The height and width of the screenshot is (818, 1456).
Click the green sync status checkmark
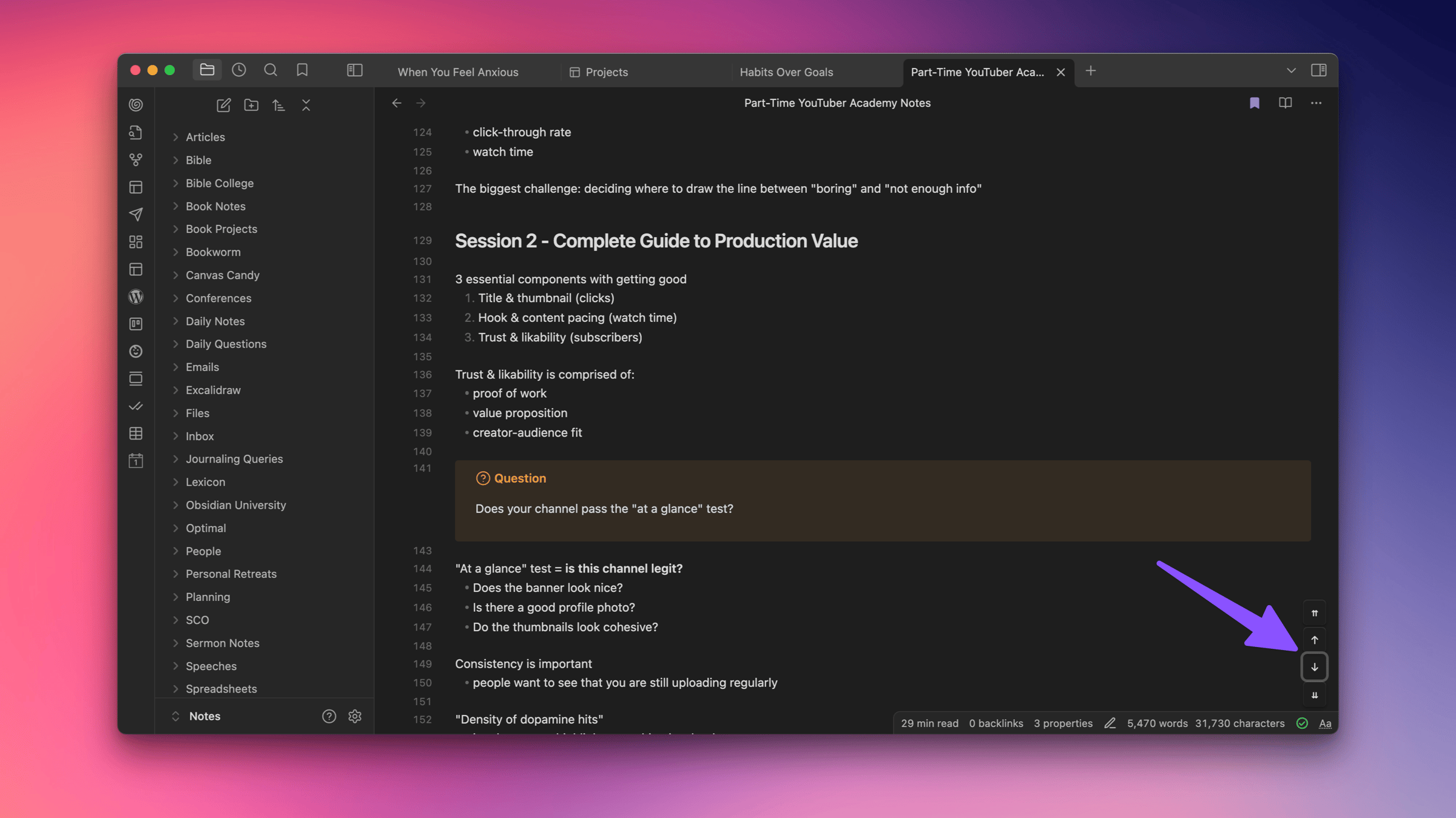click(x=1302, y=723)
